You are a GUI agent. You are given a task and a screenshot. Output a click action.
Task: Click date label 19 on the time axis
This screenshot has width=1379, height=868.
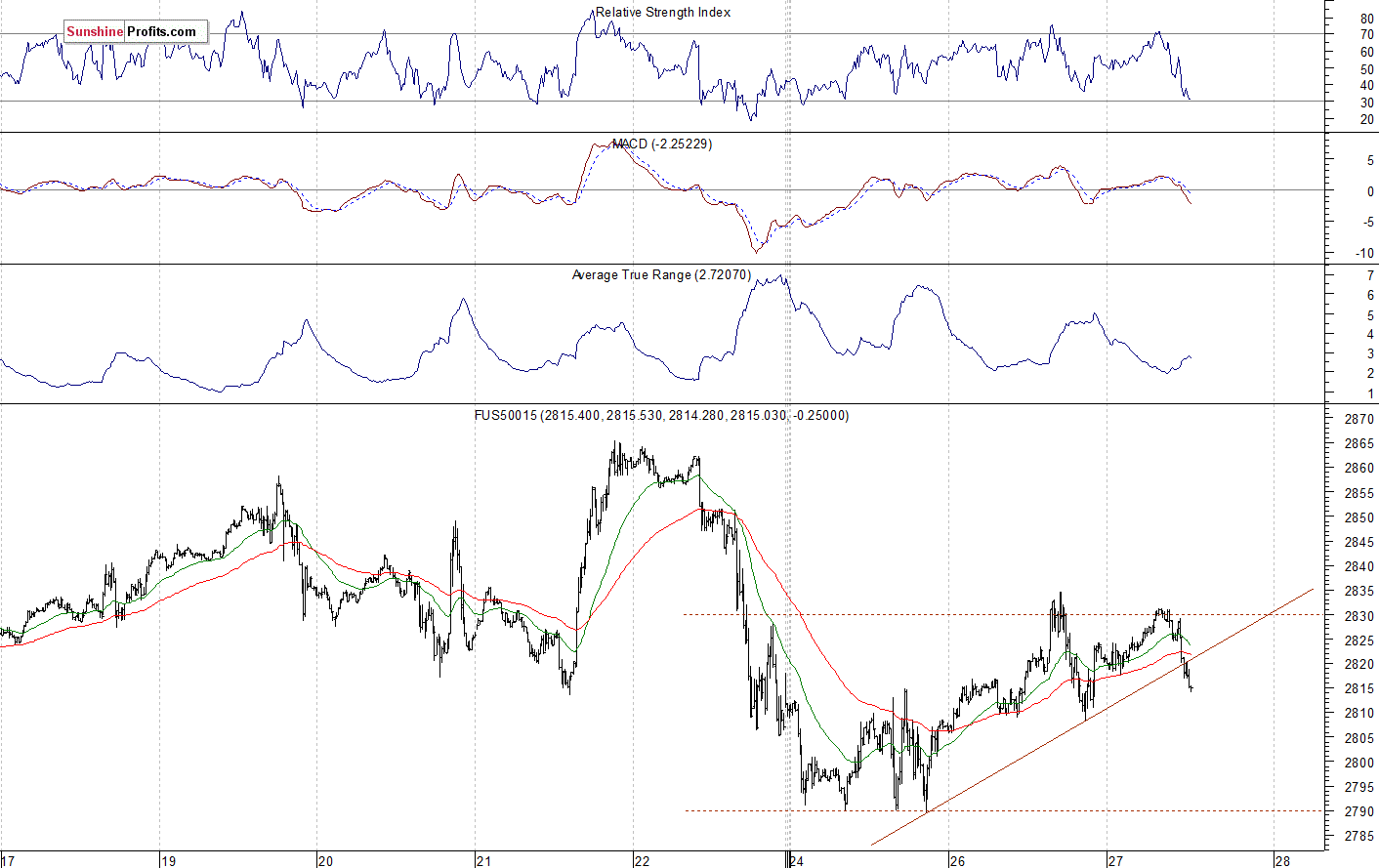[x=168, y=861]
